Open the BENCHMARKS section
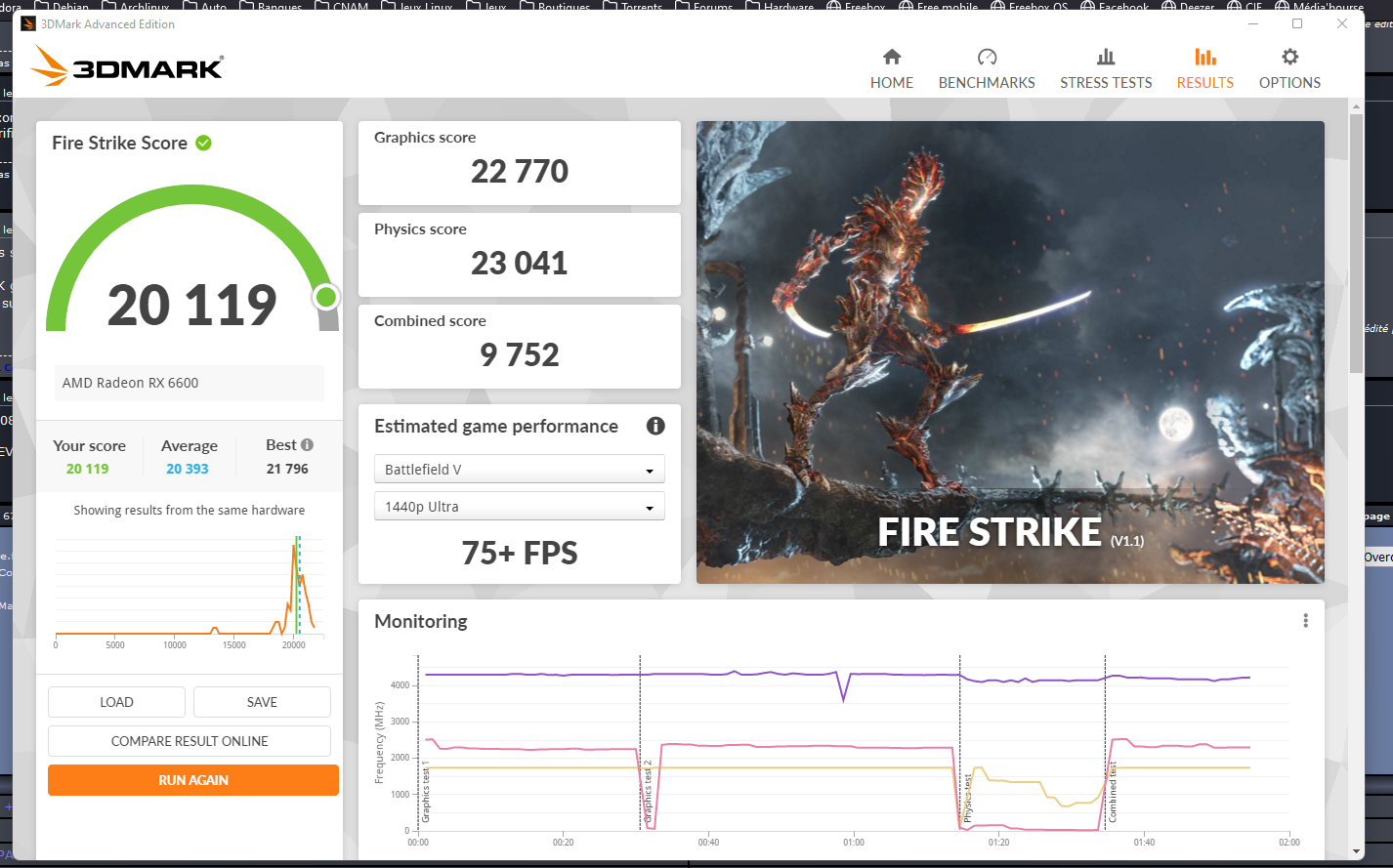 pos(987,69)
